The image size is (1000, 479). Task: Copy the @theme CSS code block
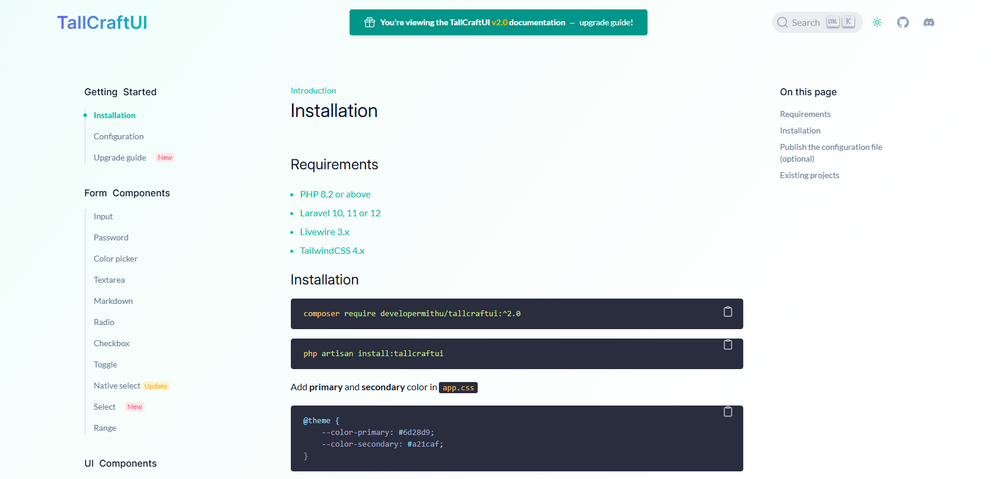coord(728,412)
